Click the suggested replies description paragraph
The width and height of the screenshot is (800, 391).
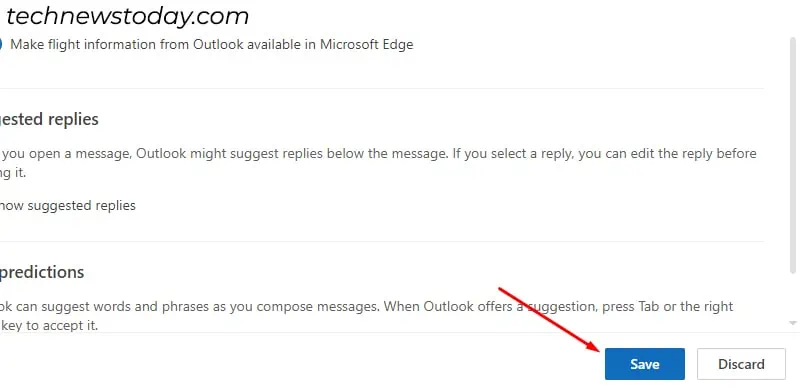(378, 163)
